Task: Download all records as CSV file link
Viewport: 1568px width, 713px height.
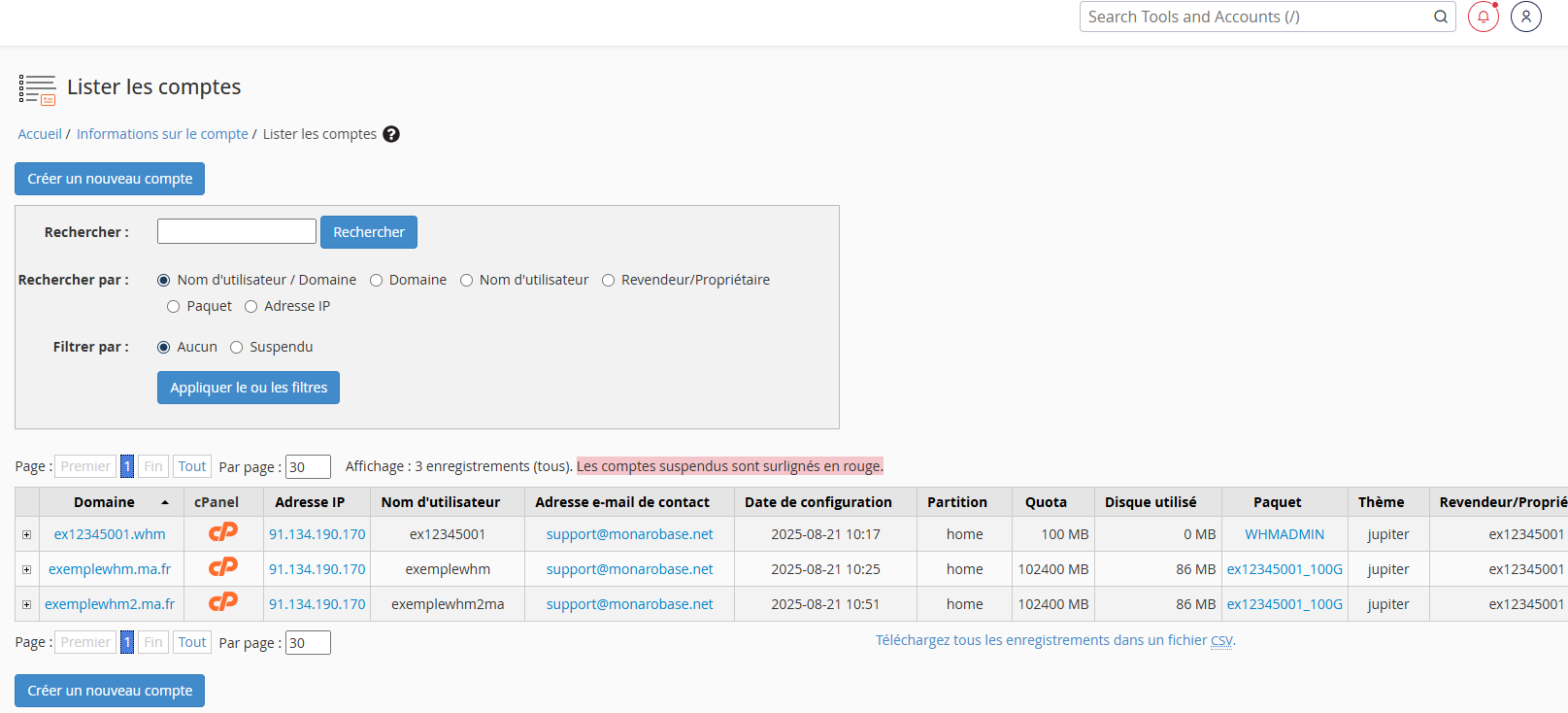Action: tap(1054, 640)
